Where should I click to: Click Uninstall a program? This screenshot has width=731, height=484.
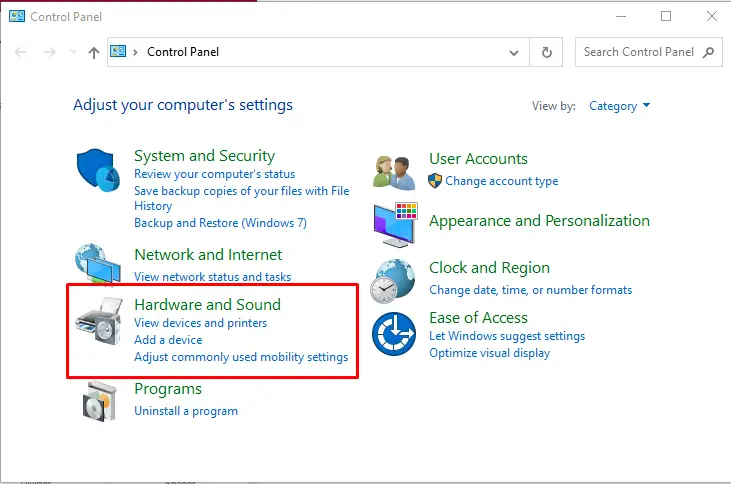tap(186, 411)
